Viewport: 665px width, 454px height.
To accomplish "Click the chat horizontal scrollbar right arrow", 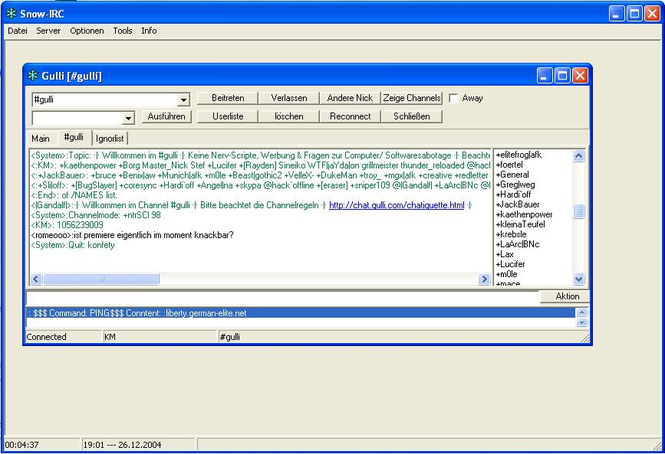I will coord(484,279).
